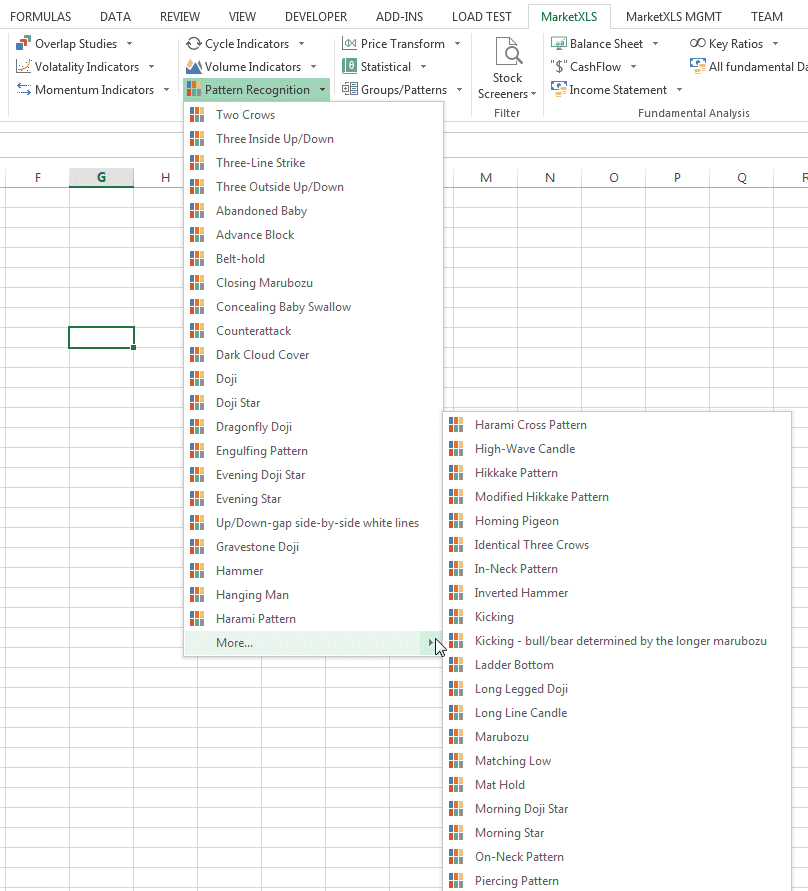
Task: Expand the Volatality Indicators dropdown arrow
Action: pos(152,67)
